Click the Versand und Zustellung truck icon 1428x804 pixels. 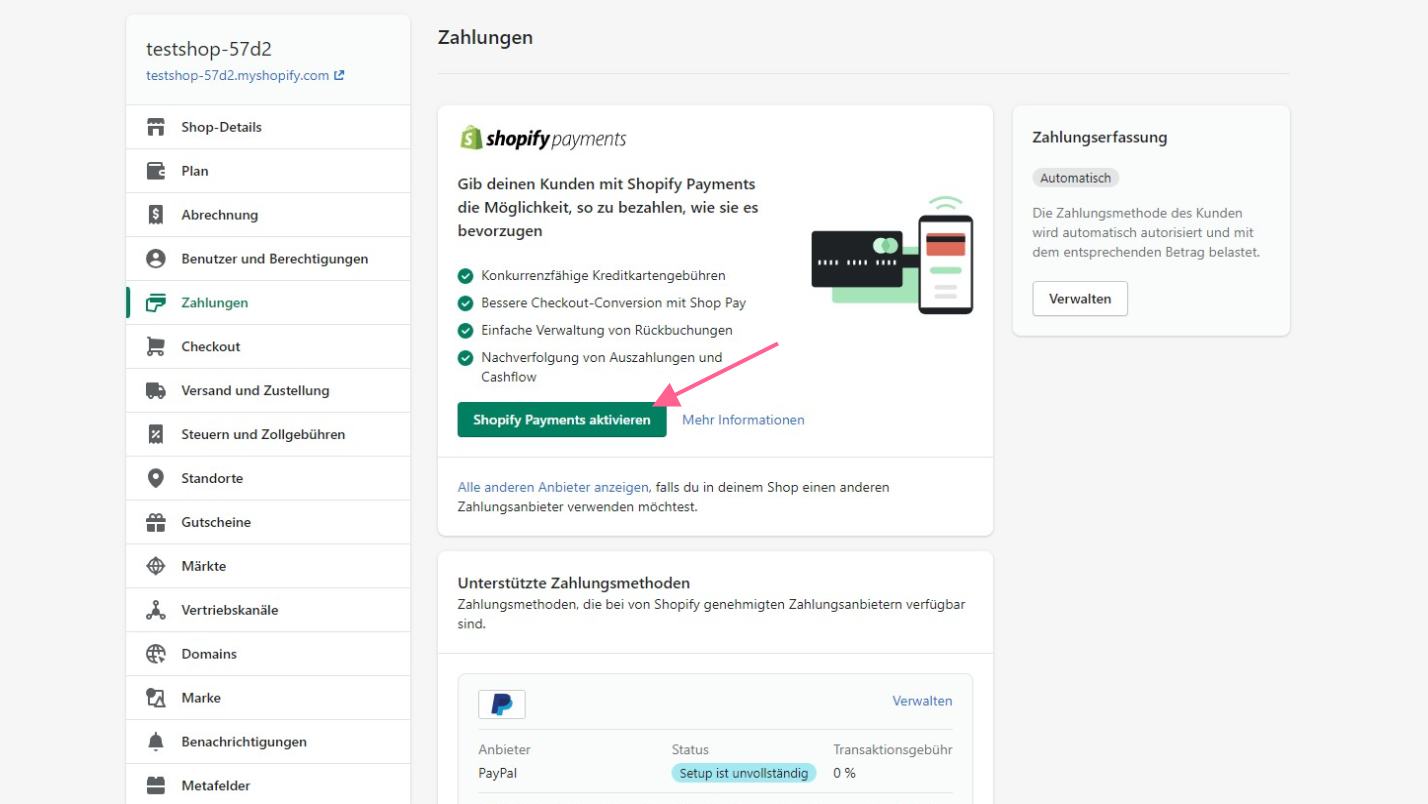tap(155, 391)
